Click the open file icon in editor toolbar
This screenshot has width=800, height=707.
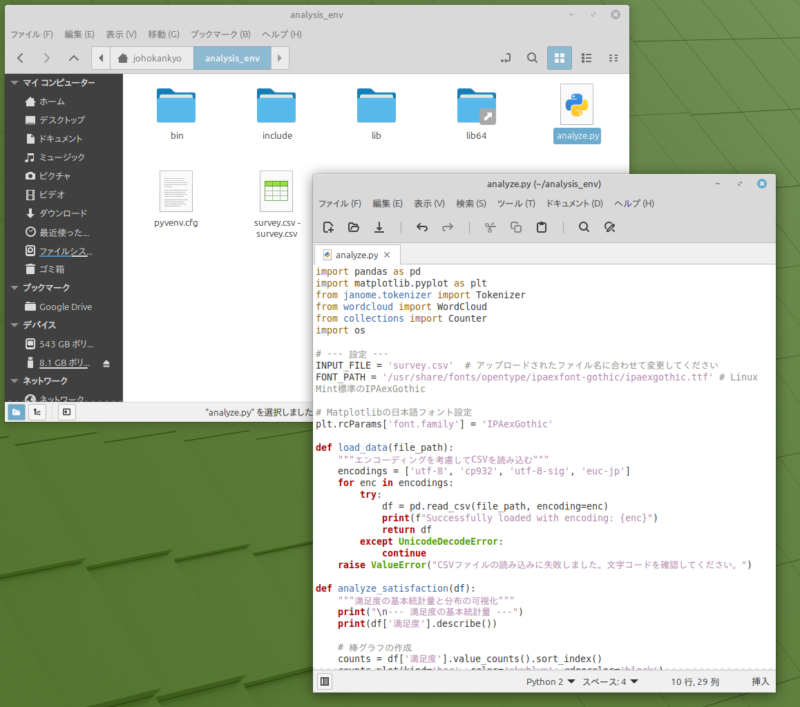tap(353, 227)
